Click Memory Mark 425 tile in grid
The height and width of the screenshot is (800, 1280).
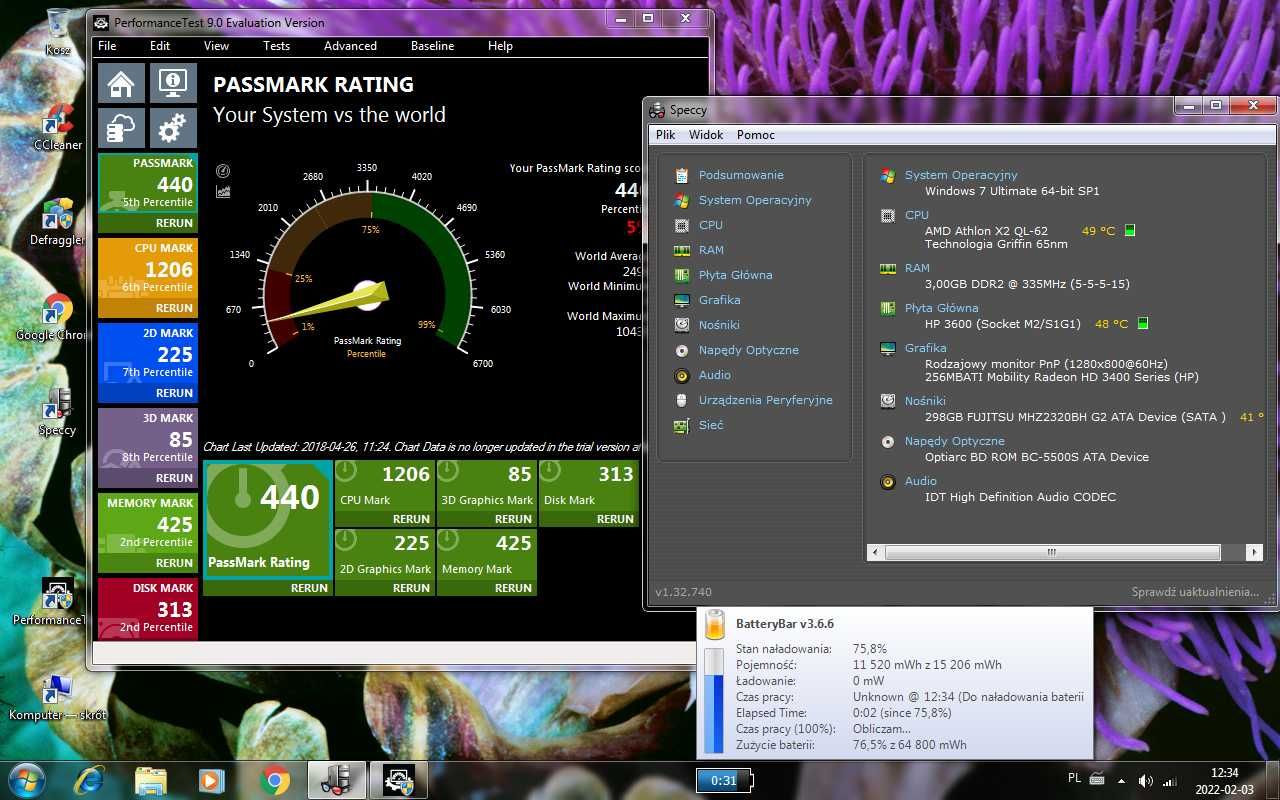[x=487, y=562]
